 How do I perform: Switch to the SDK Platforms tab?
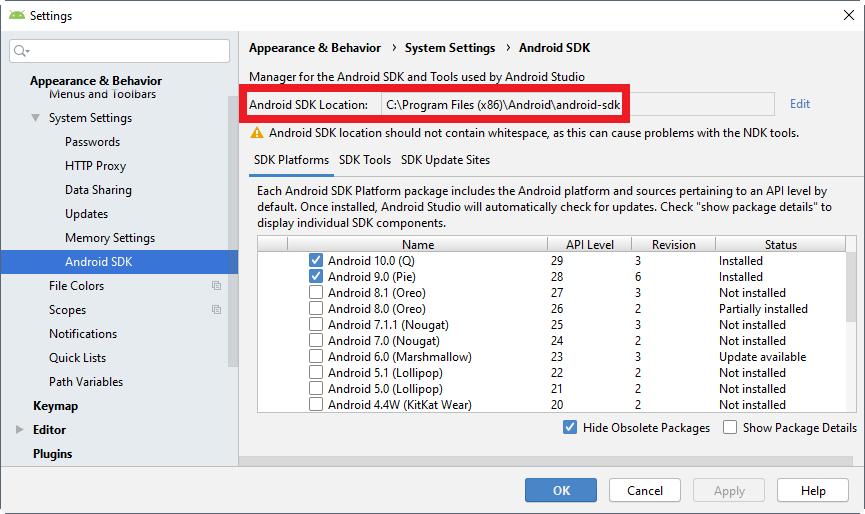pos(291,160)
